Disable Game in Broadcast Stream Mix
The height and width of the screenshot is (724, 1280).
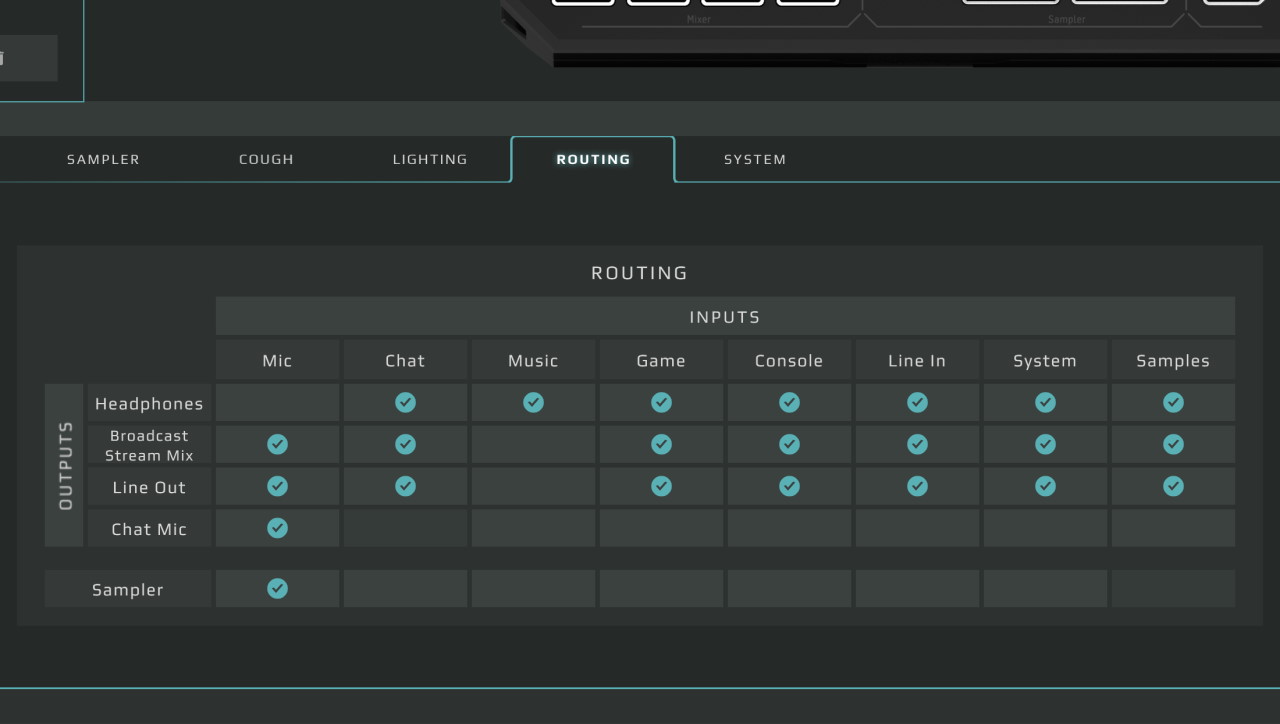click(661, 444)
